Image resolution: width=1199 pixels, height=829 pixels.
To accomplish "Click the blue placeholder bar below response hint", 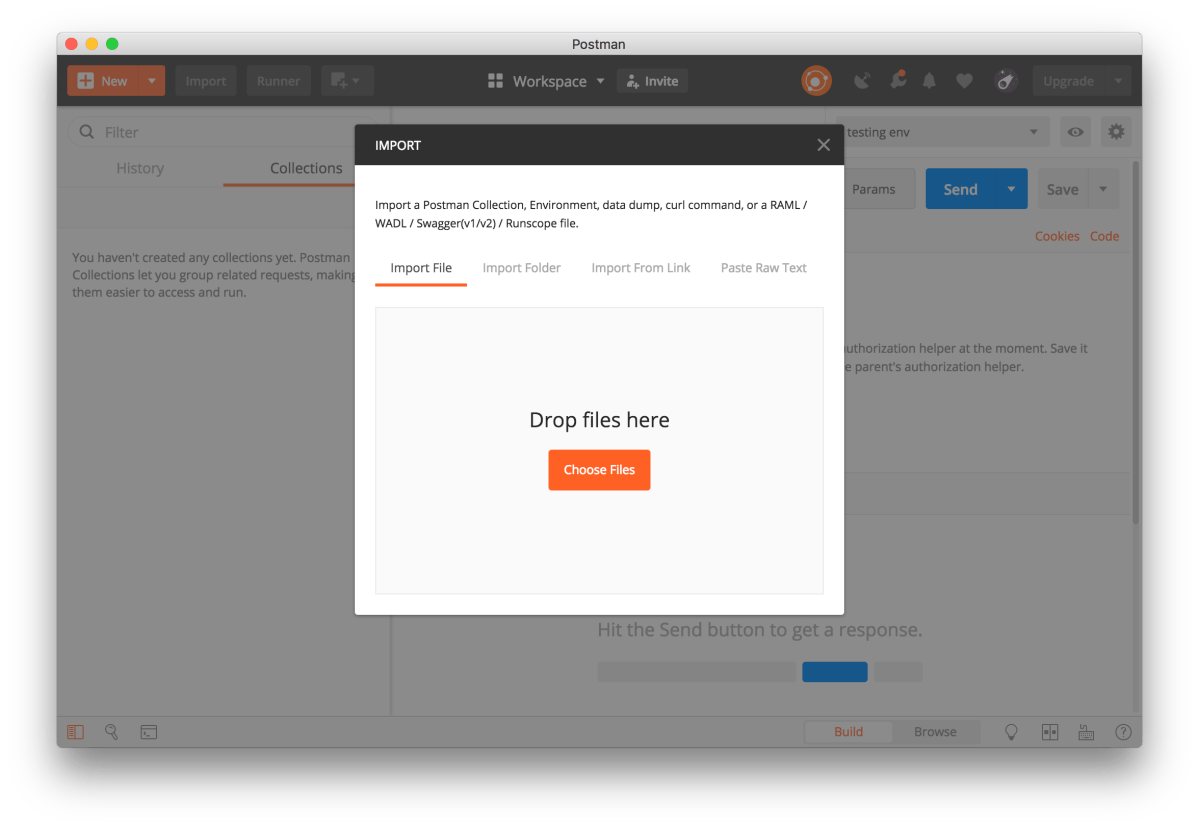I will coord(834,671).
